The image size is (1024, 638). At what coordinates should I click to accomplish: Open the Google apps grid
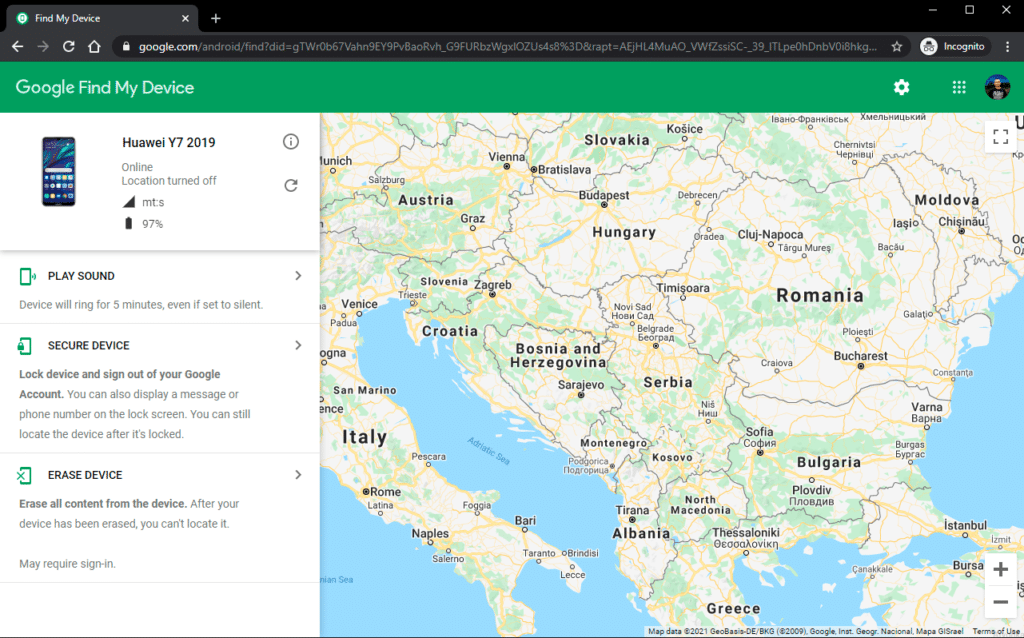[x=959, y=87]
